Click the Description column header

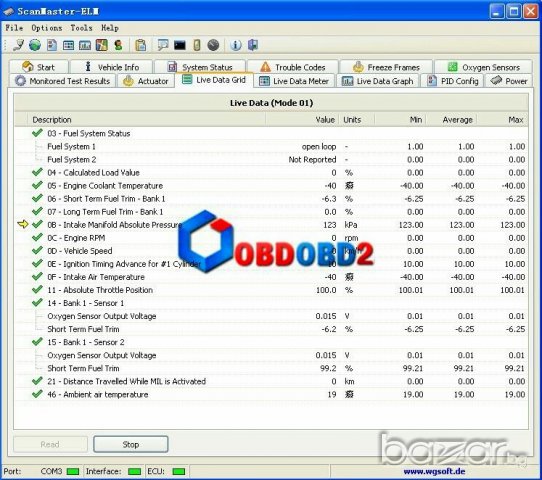coord(147,120)
